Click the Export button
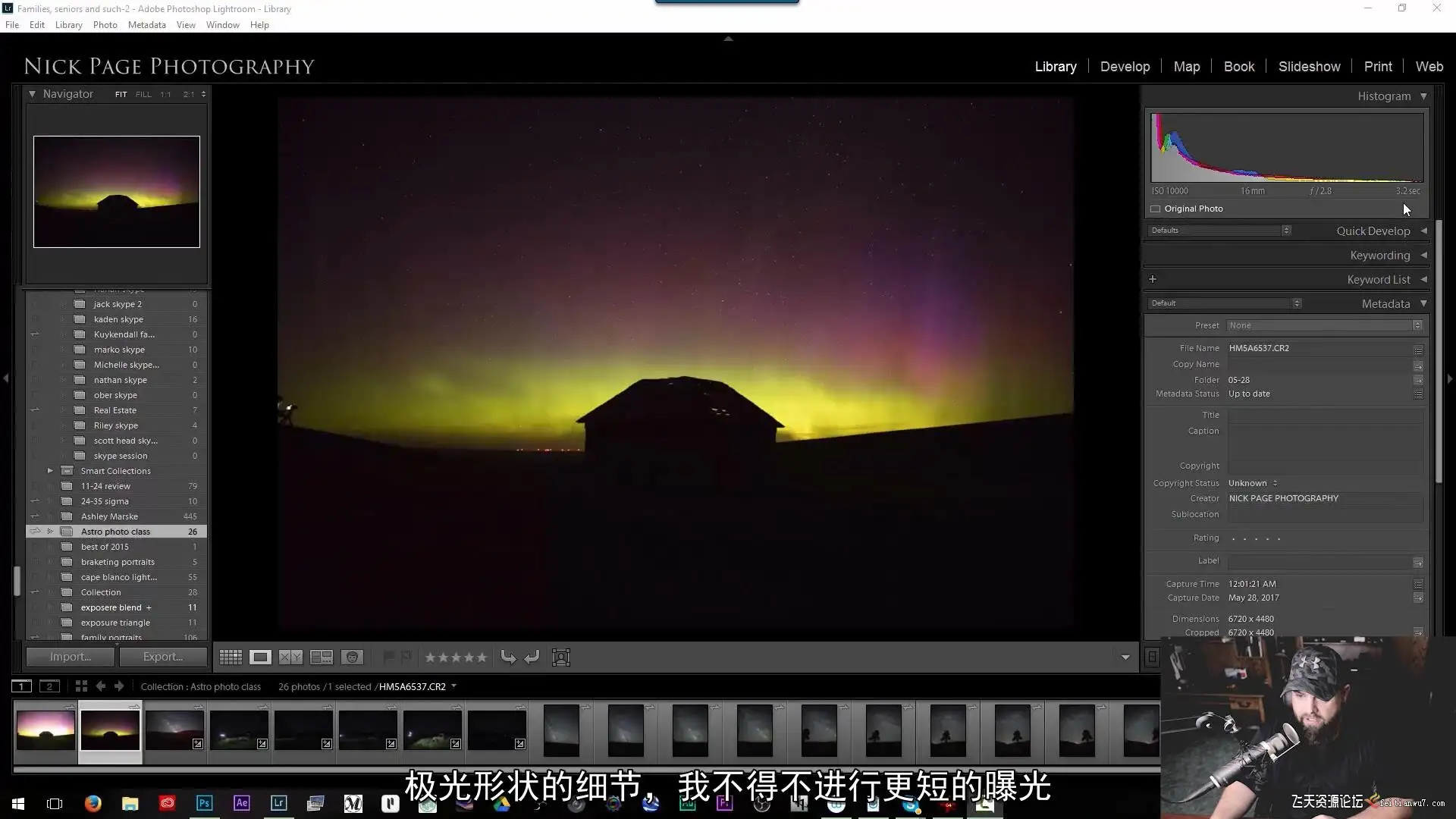The image size is (1456, 819). click(163, 657)
